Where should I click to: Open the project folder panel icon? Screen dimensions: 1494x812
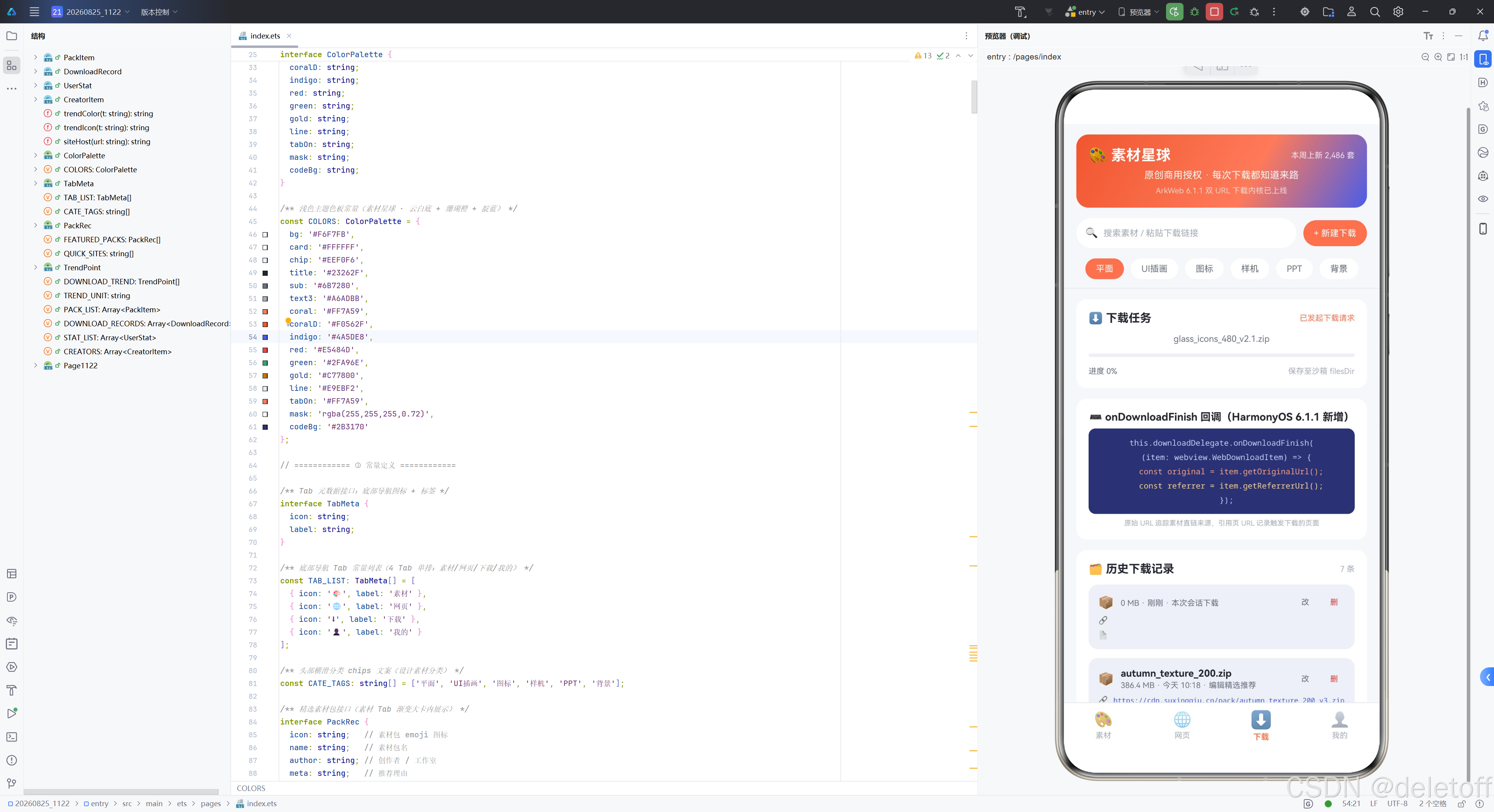click(x=12, y=36)
